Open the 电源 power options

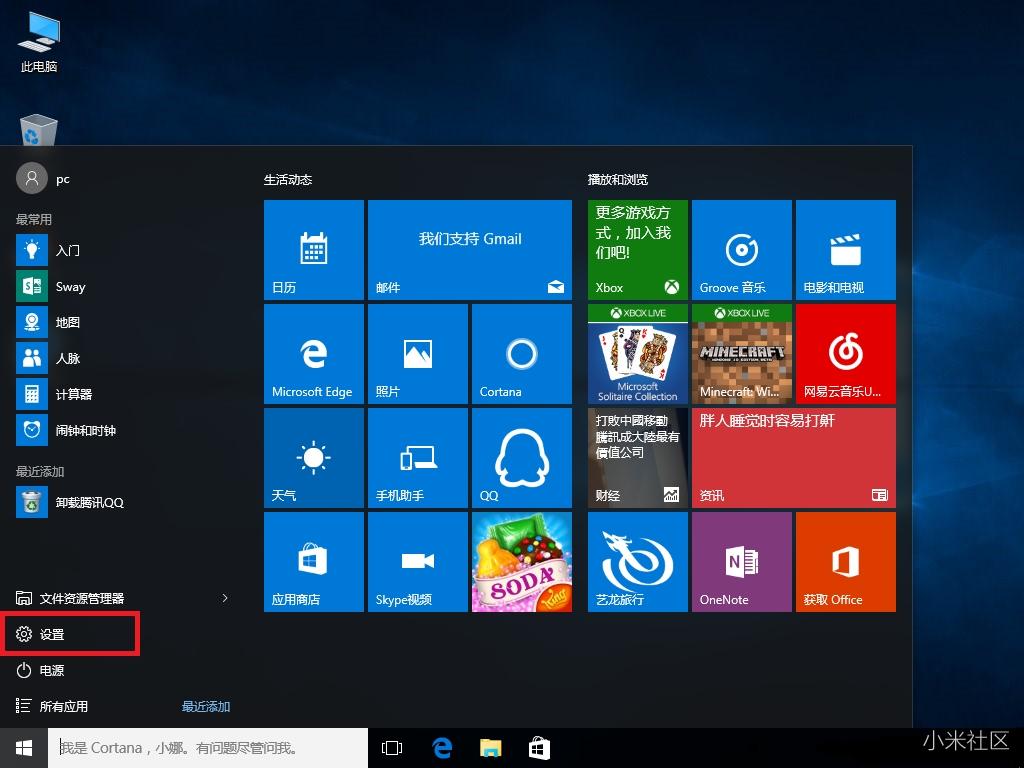(50, 670)
